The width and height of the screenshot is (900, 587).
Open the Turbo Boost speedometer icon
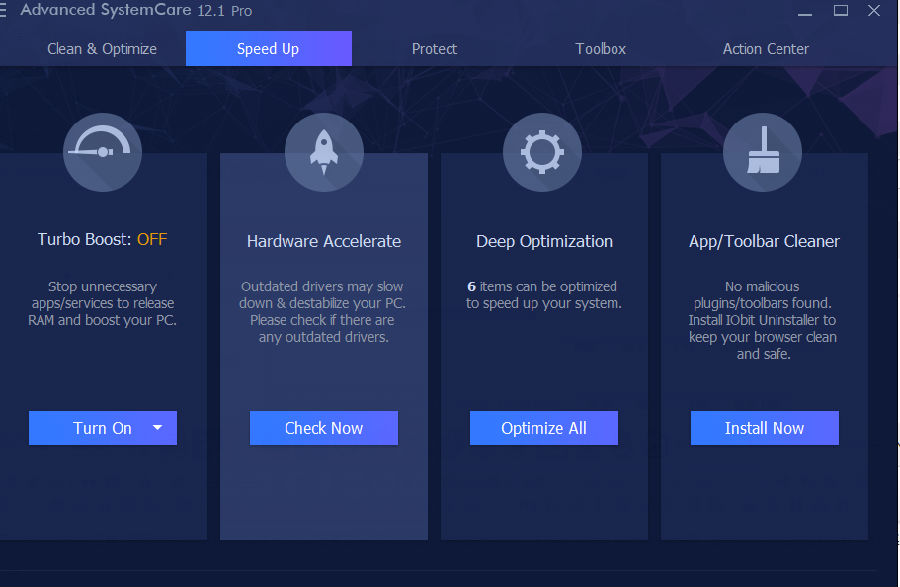tap(102, 152)
